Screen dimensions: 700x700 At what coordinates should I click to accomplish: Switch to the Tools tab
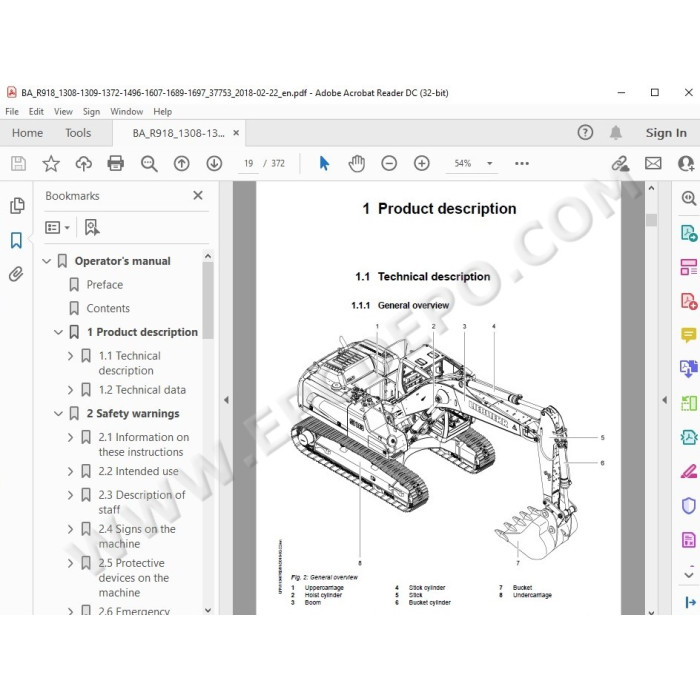(78, 133)
